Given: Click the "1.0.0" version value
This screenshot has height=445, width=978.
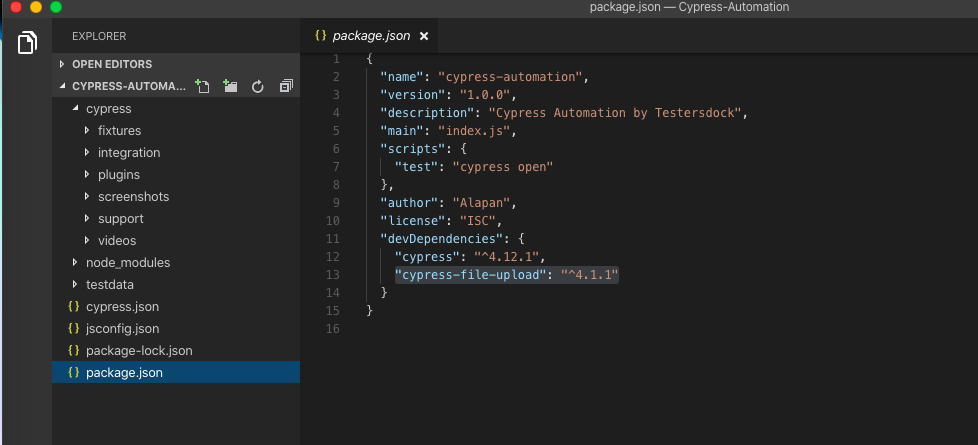Looking at the screenshot, I should (485, 95).
